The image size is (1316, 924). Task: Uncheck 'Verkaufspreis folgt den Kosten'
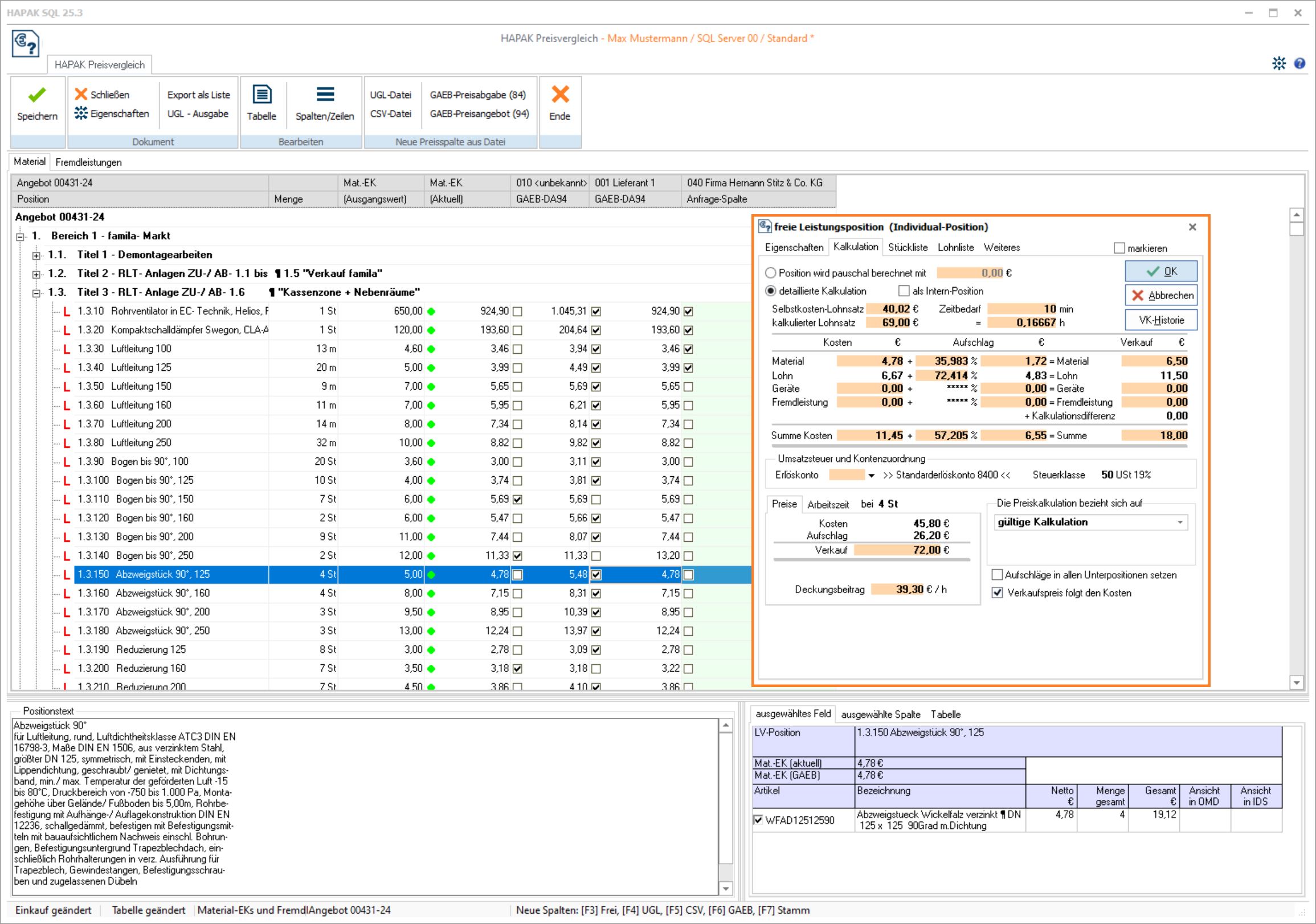(x=998, y=592)
